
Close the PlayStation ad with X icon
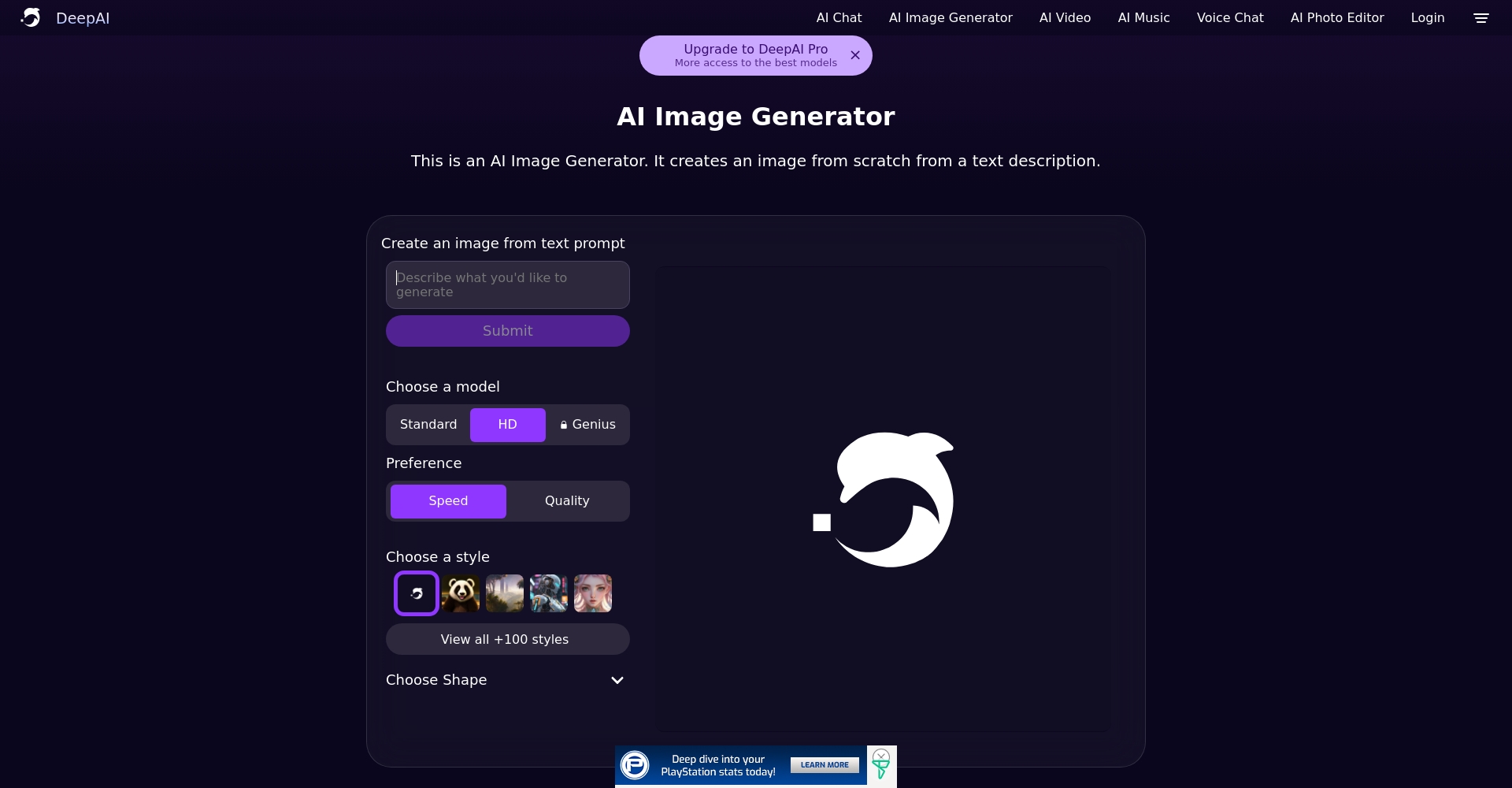pyautogui.click(x=881, y=755)
